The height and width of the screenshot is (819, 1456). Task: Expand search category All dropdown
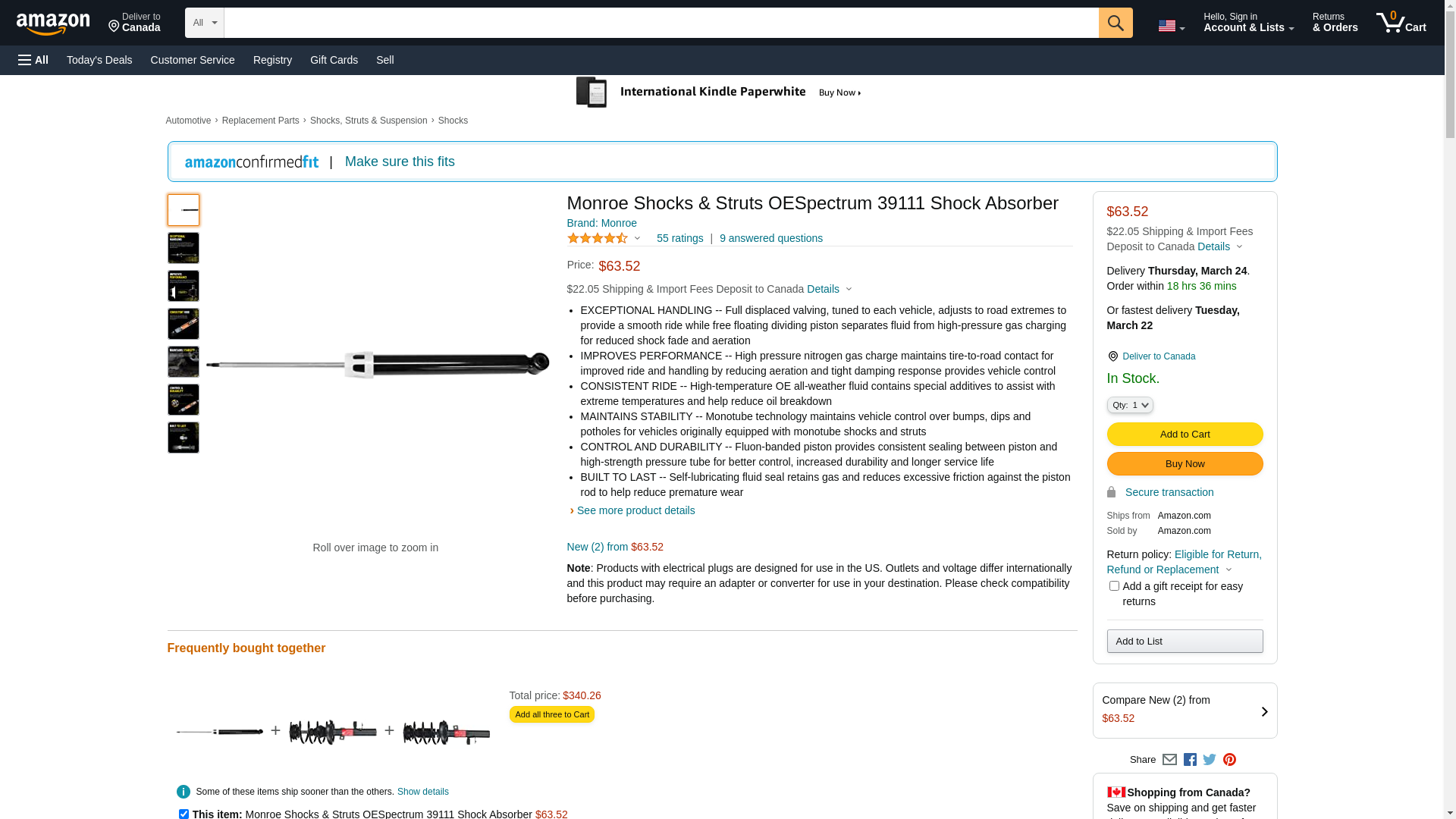point(204,23)
